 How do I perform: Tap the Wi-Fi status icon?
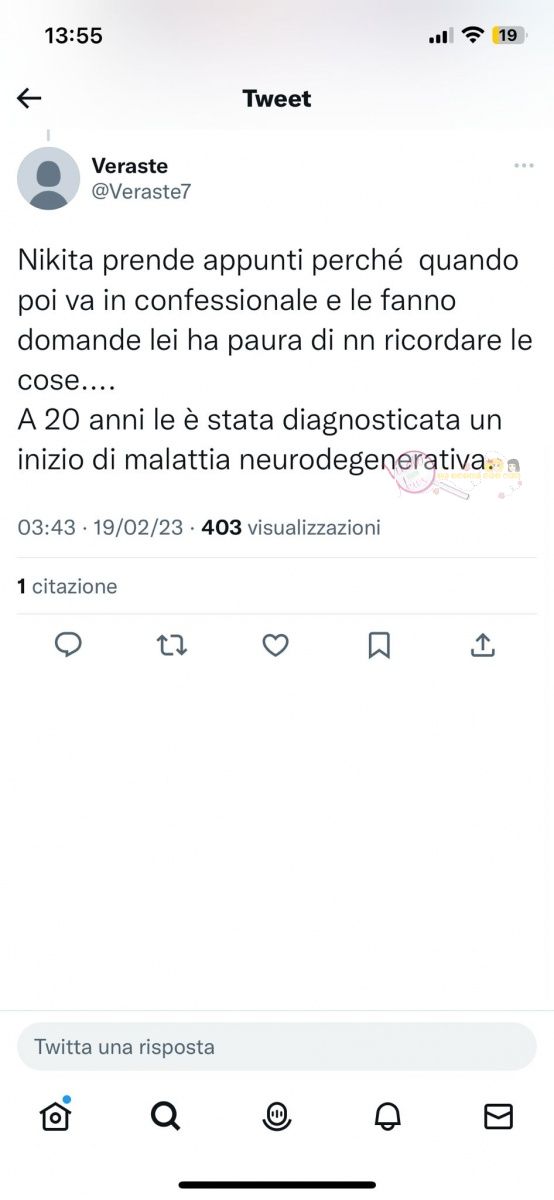point(472,35)
